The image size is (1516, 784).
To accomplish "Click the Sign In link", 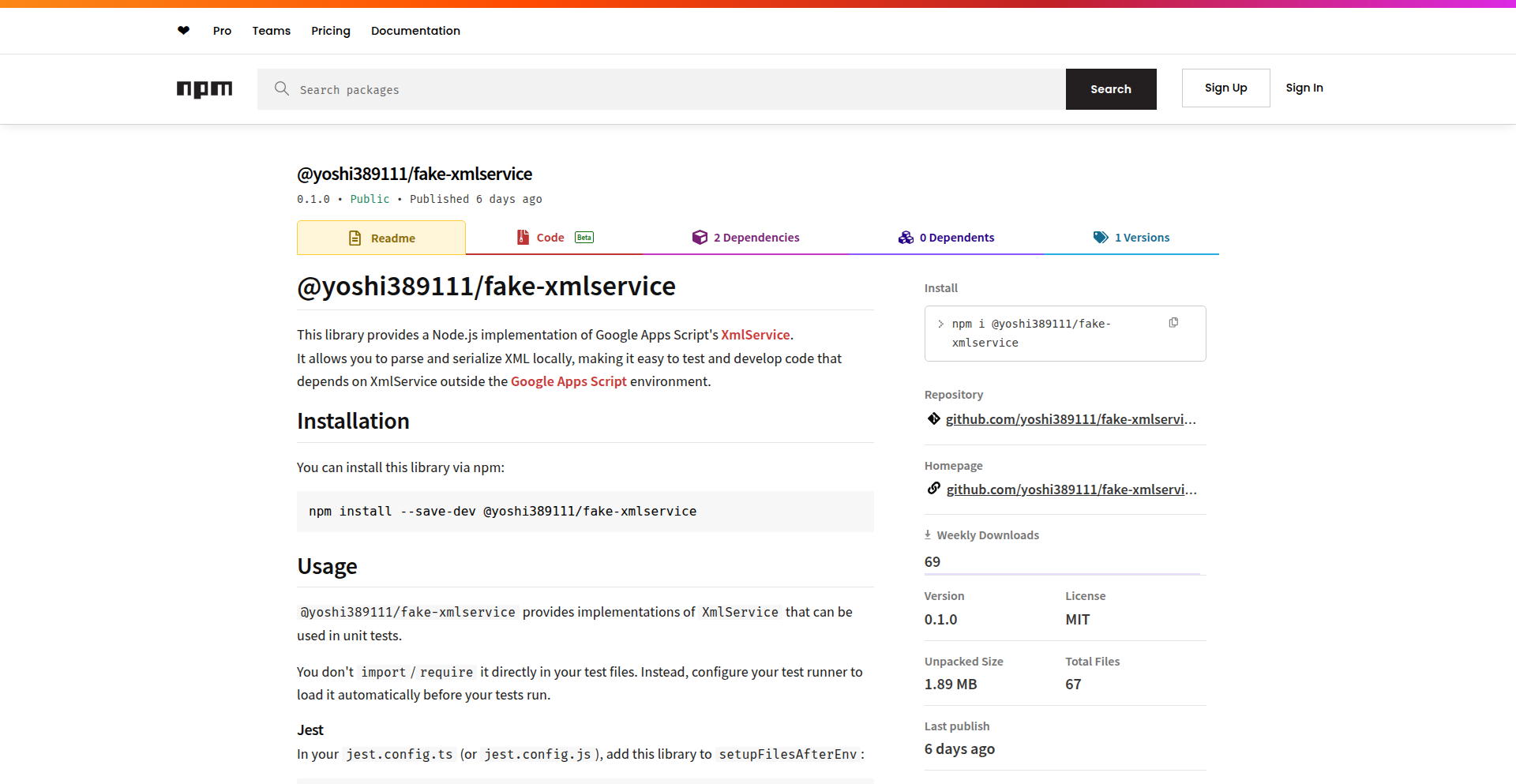I will point(1304,88).
